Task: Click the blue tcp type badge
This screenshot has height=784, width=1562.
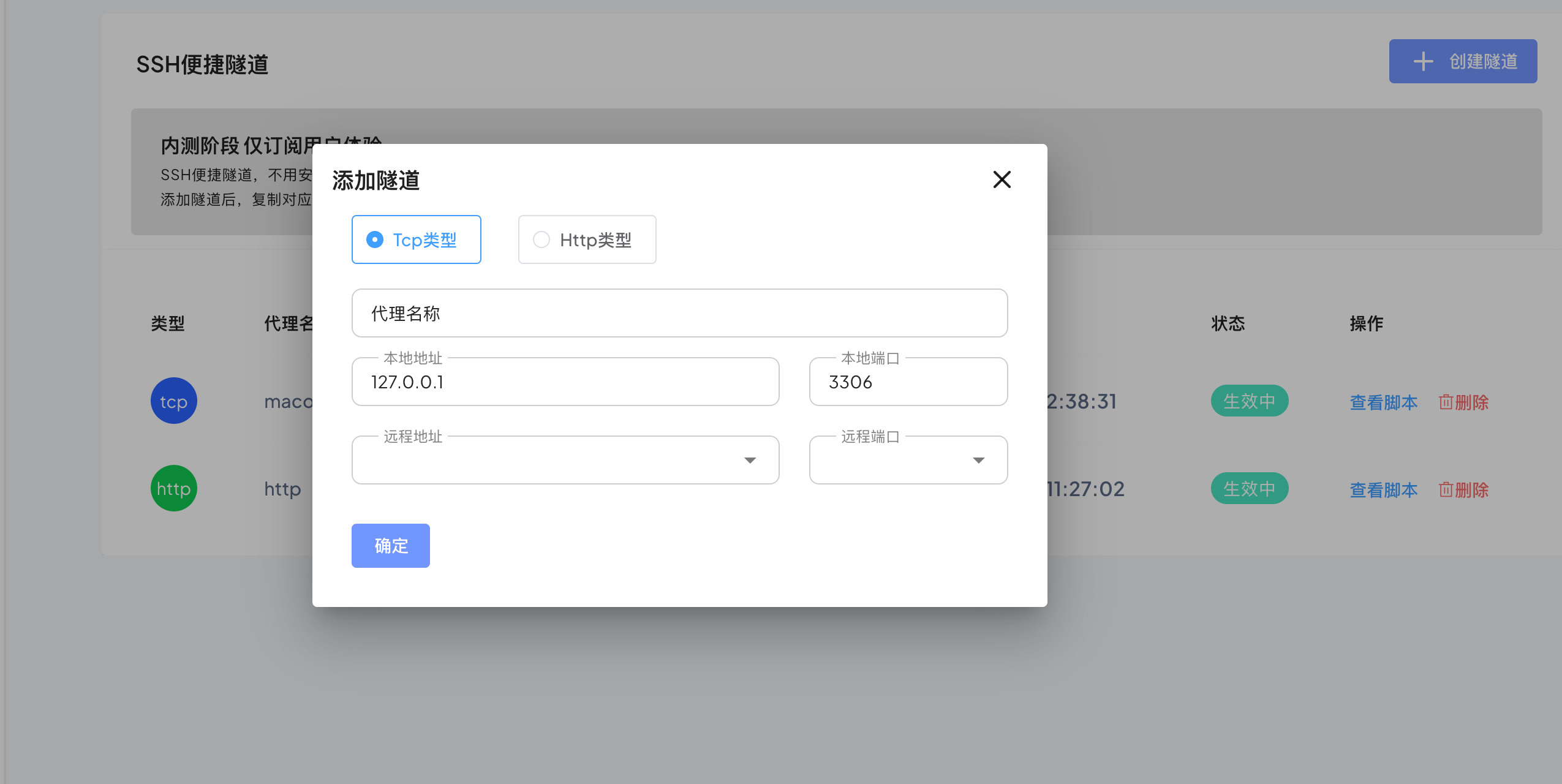Action: (x=173, y=401)
